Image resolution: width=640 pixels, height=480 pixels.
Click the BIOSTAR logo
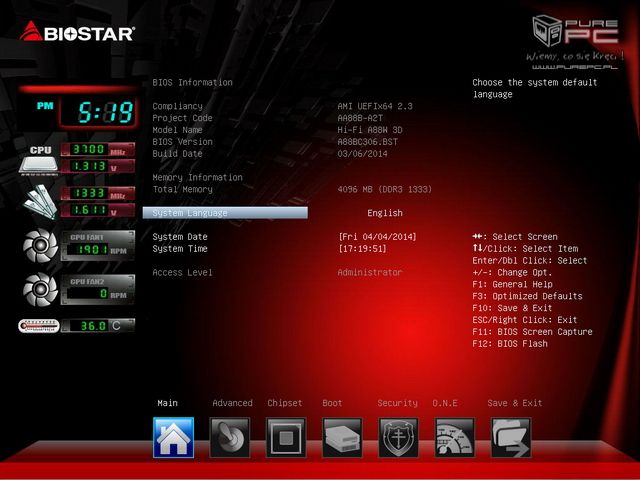(77, 32)
